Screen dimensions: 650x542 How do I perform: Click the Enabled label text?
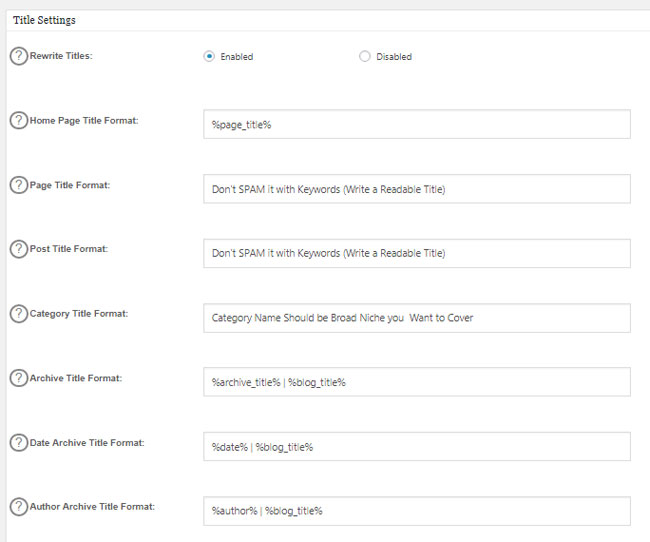click(x=237, y=56)
